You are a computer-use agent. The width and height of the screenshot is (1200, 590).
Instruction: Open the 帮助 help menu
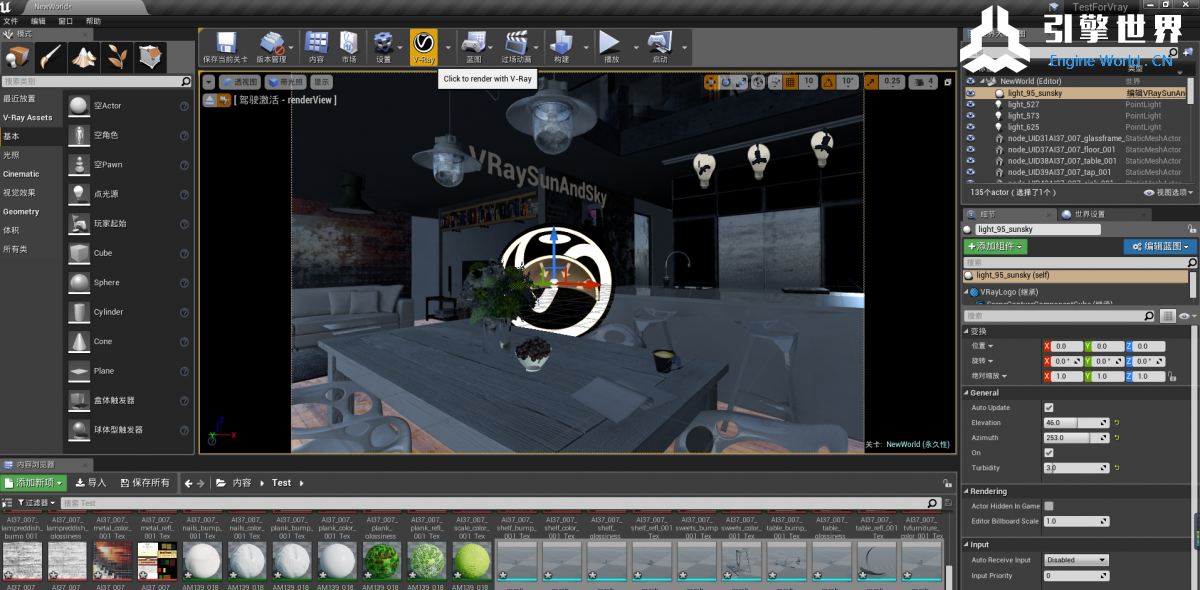pyautogui.click(x=93, y=20)
